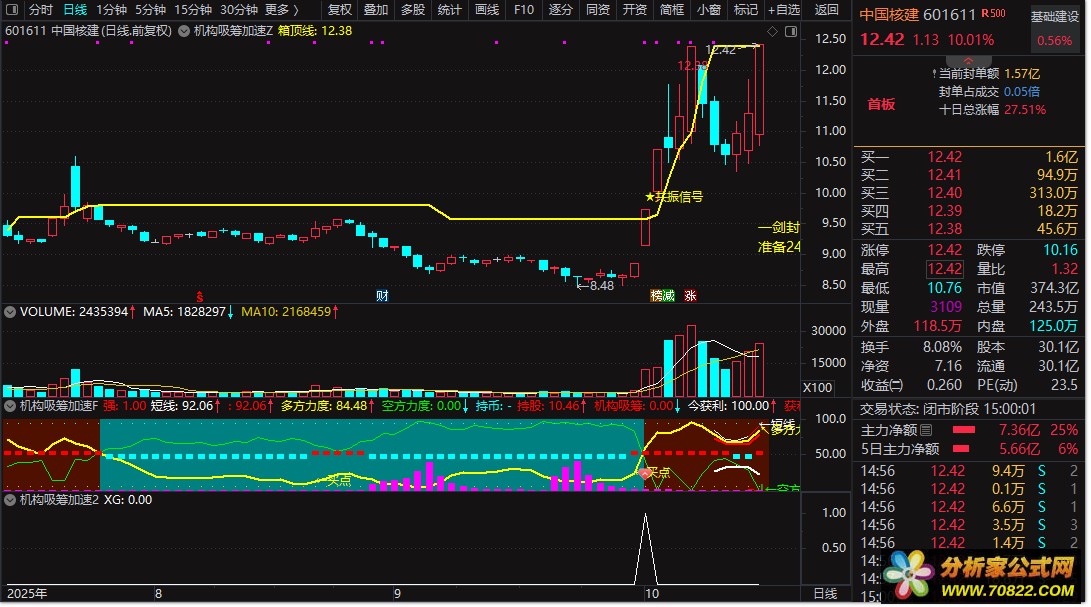
Task: Open the 基础建设 sector label
Action: pyautogui.click(x=1054, y=17)
